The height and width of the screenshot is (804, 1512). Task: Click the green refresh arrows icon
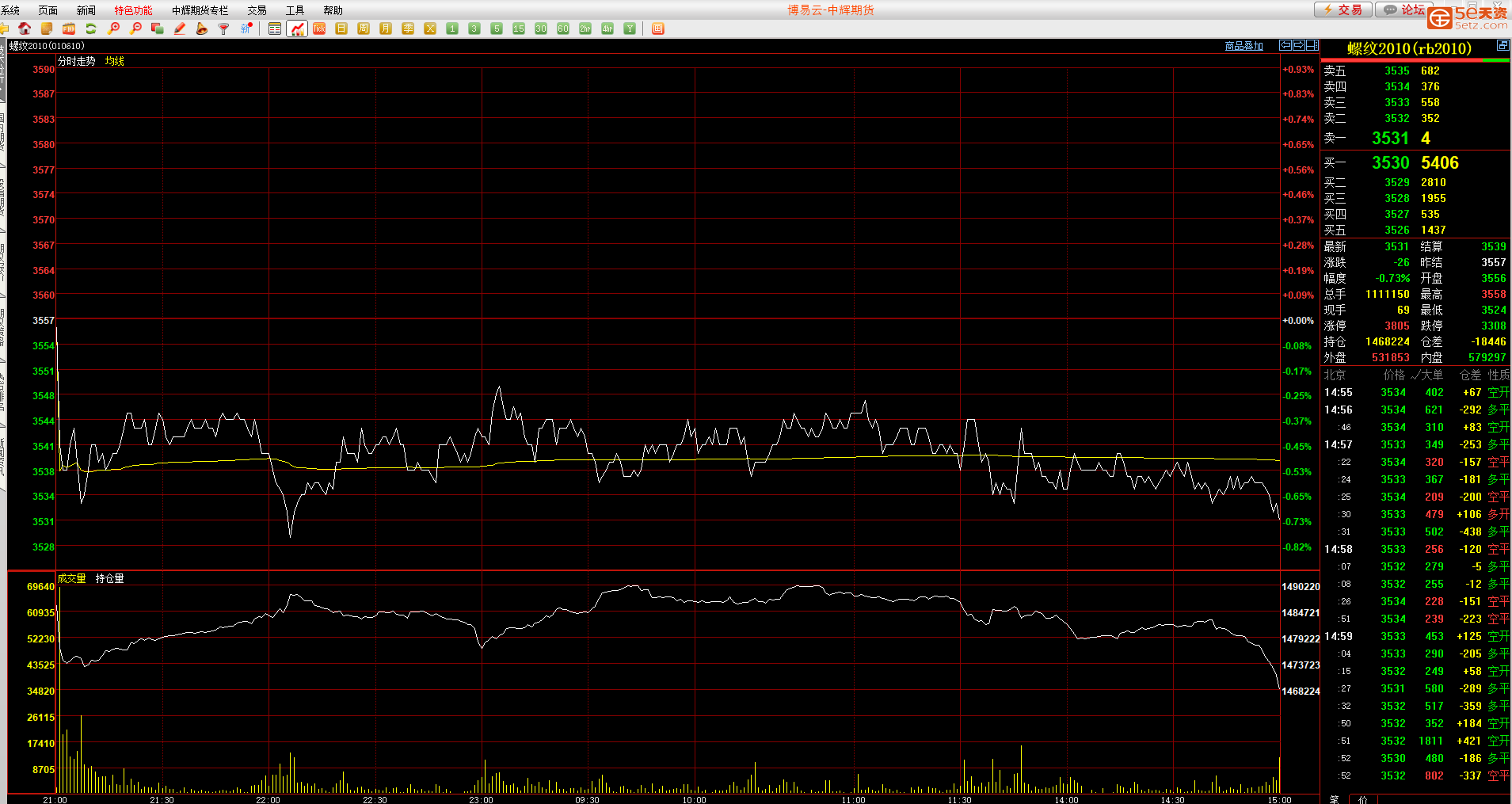tap(91, 29)
